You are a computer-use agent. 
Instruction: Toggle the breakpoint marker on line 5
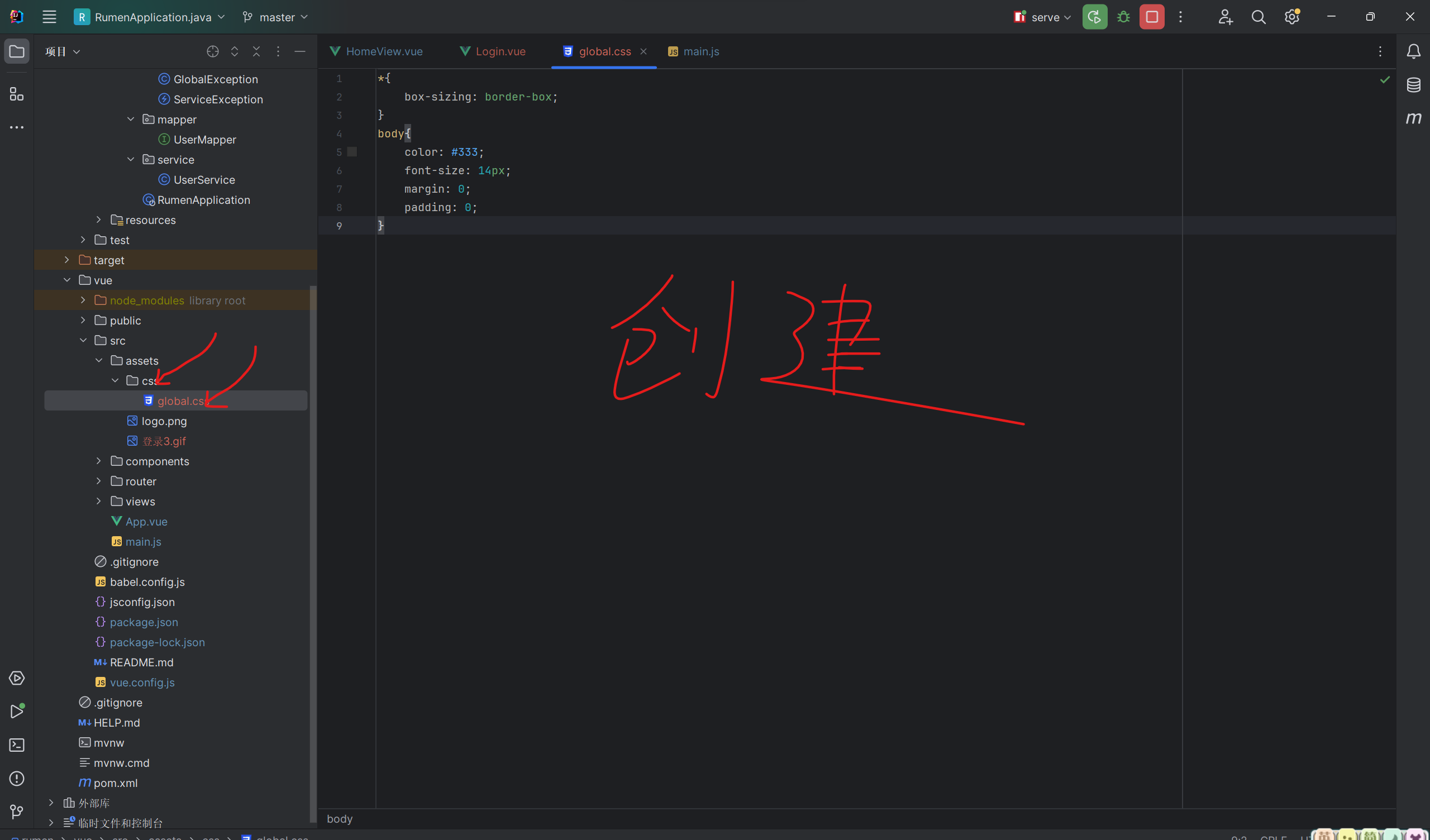tap(352, 151)
